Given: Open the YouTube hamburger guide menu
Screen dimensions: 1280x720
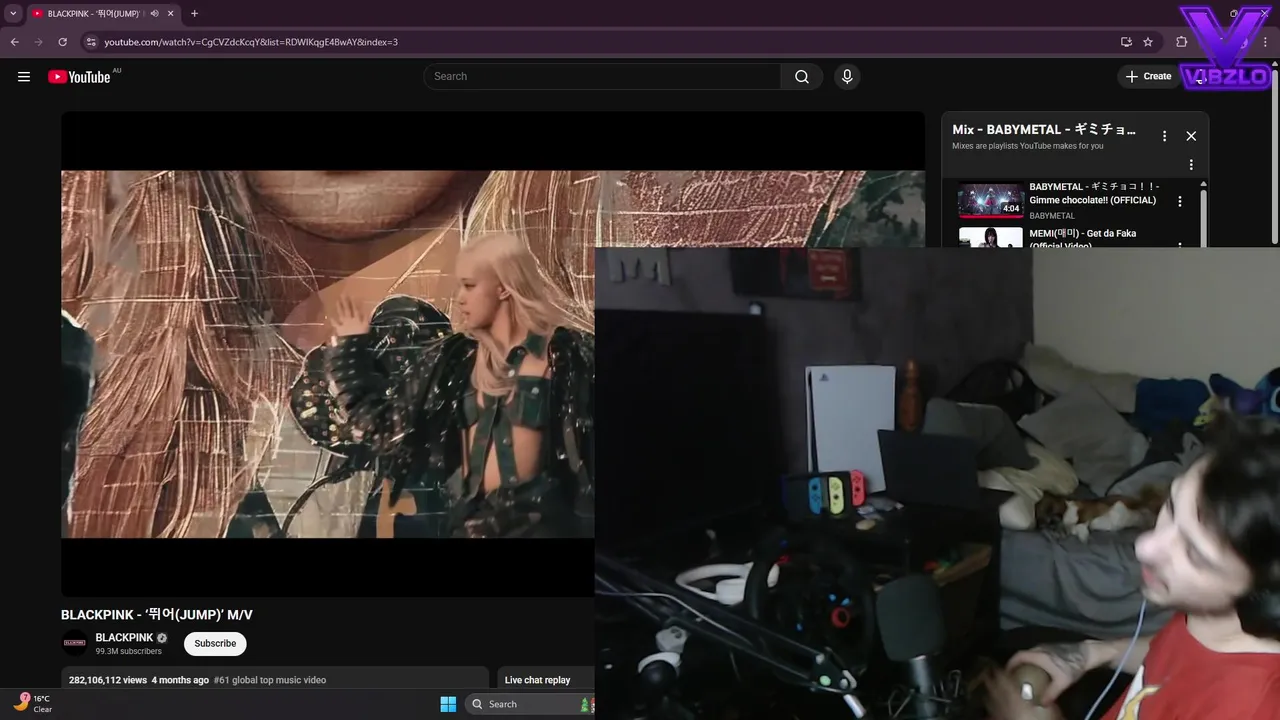Looking at the screenshot, I should (x=24, y=76).
